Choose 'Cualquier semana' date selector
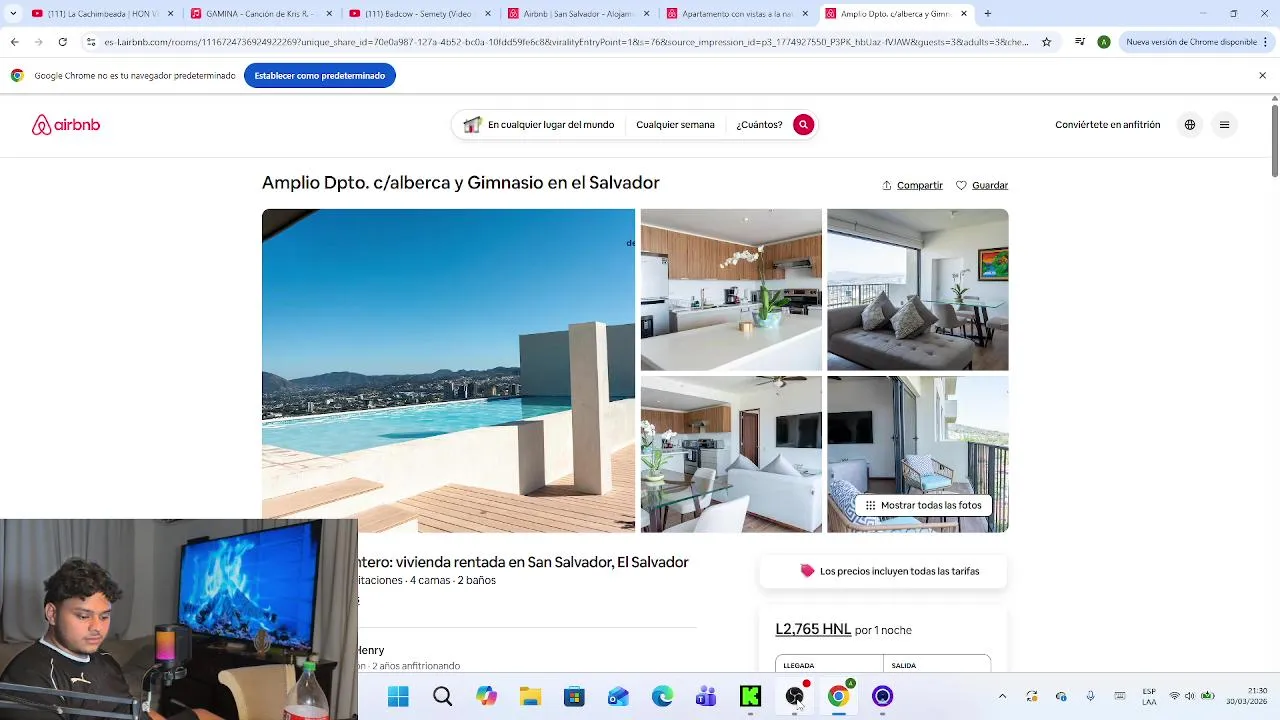The image size is (1280, 720). pyautogui.click(x=675, y=125)
